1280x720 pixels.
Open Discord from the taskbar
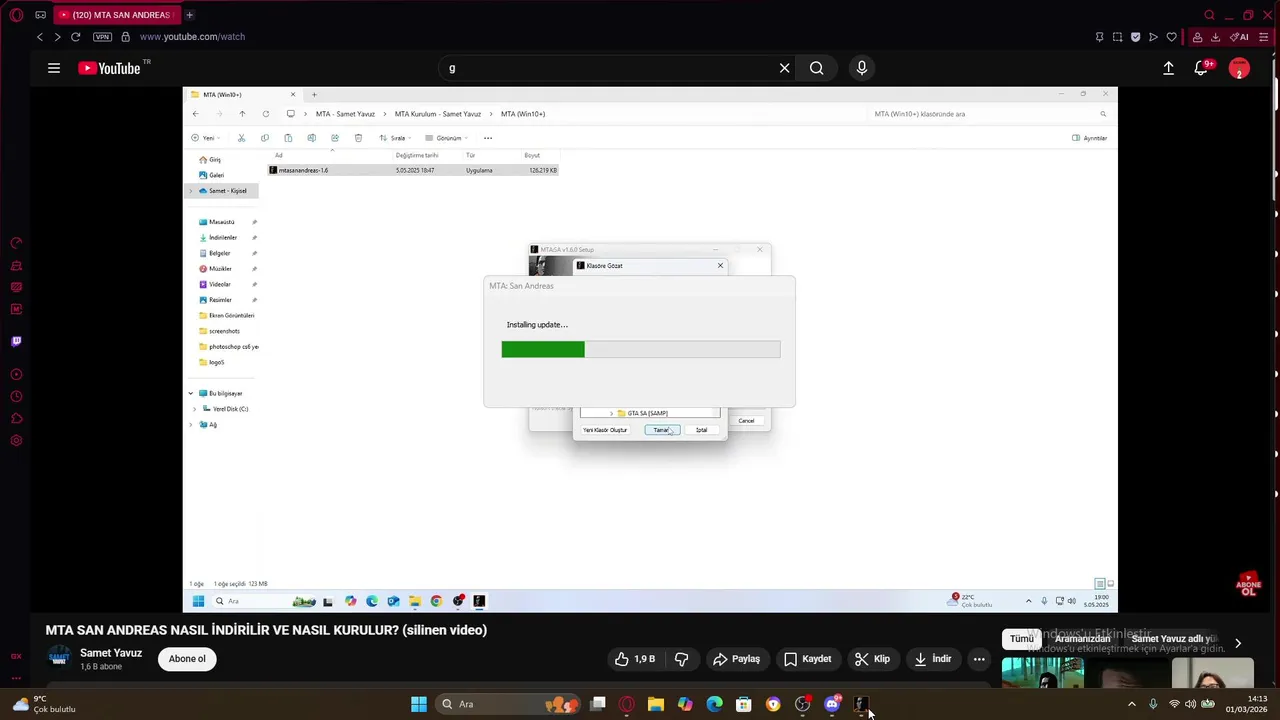(x=832, y=704)
